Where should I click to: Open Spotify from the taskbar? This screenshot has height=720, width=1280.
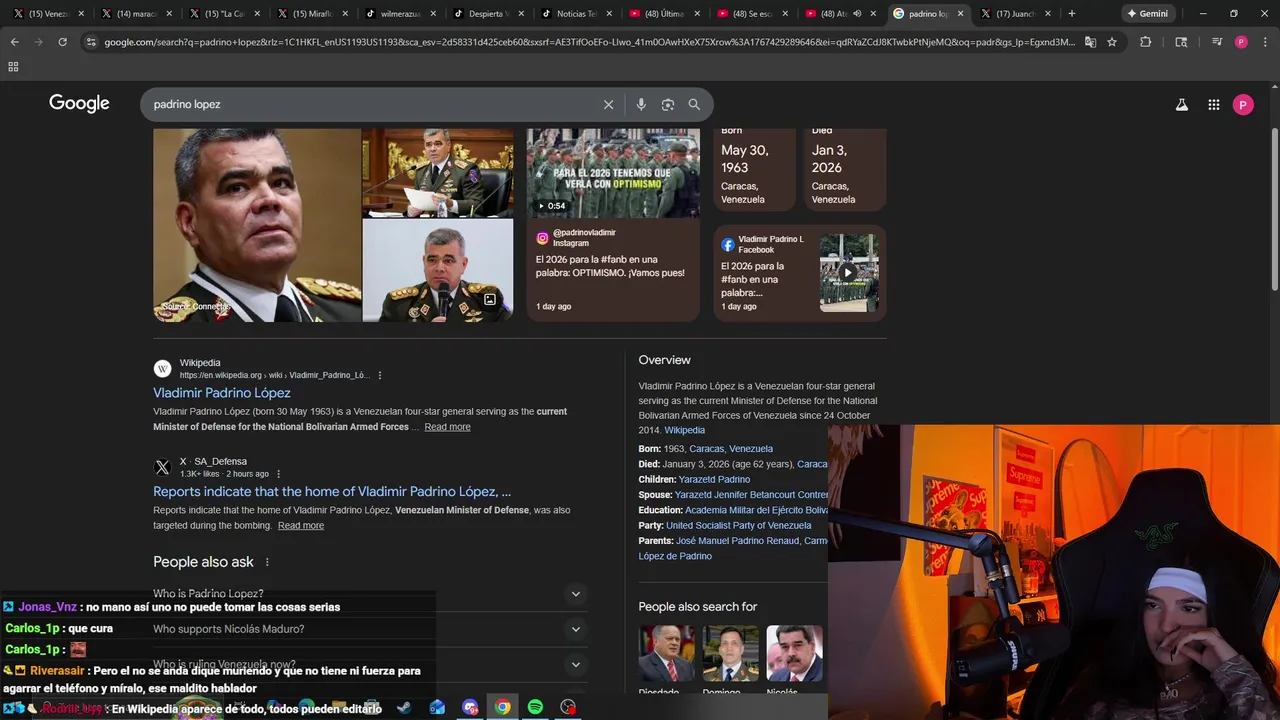pyautogui.click(x=535, y=707)
